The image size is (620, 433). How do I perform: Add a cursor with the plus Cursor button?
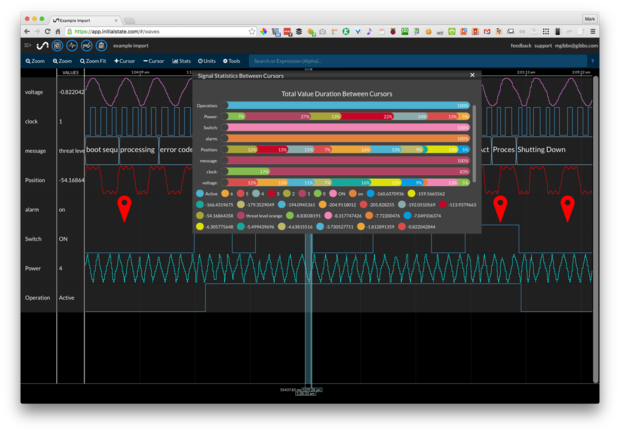tap(125, 61)
